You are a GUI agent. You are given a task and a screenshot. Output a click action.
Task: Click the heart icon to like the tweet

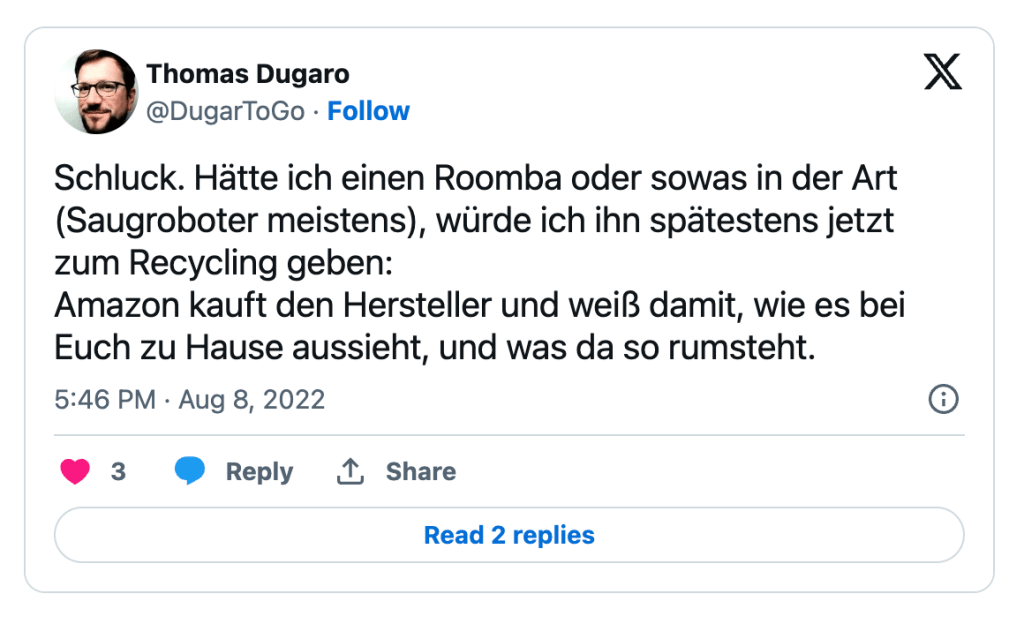75,472
